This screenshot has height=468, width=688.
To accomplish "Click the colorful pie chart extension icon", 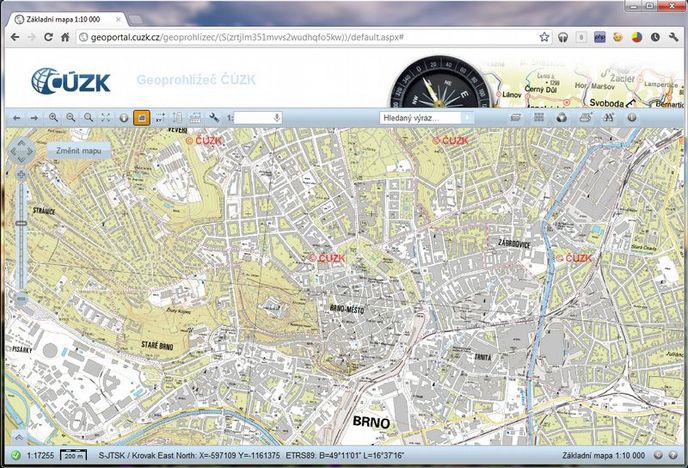I will tap(637, 37).
